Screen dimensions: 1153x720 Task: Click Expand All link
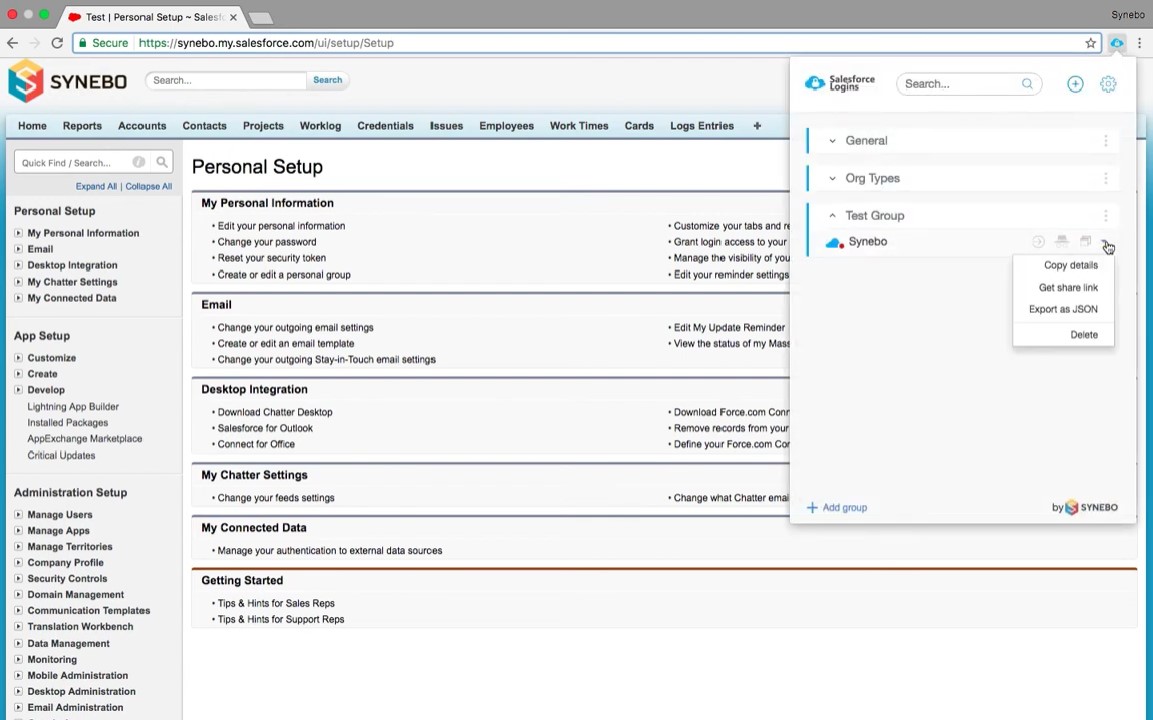pyautogui.click(x=96, y=186)
